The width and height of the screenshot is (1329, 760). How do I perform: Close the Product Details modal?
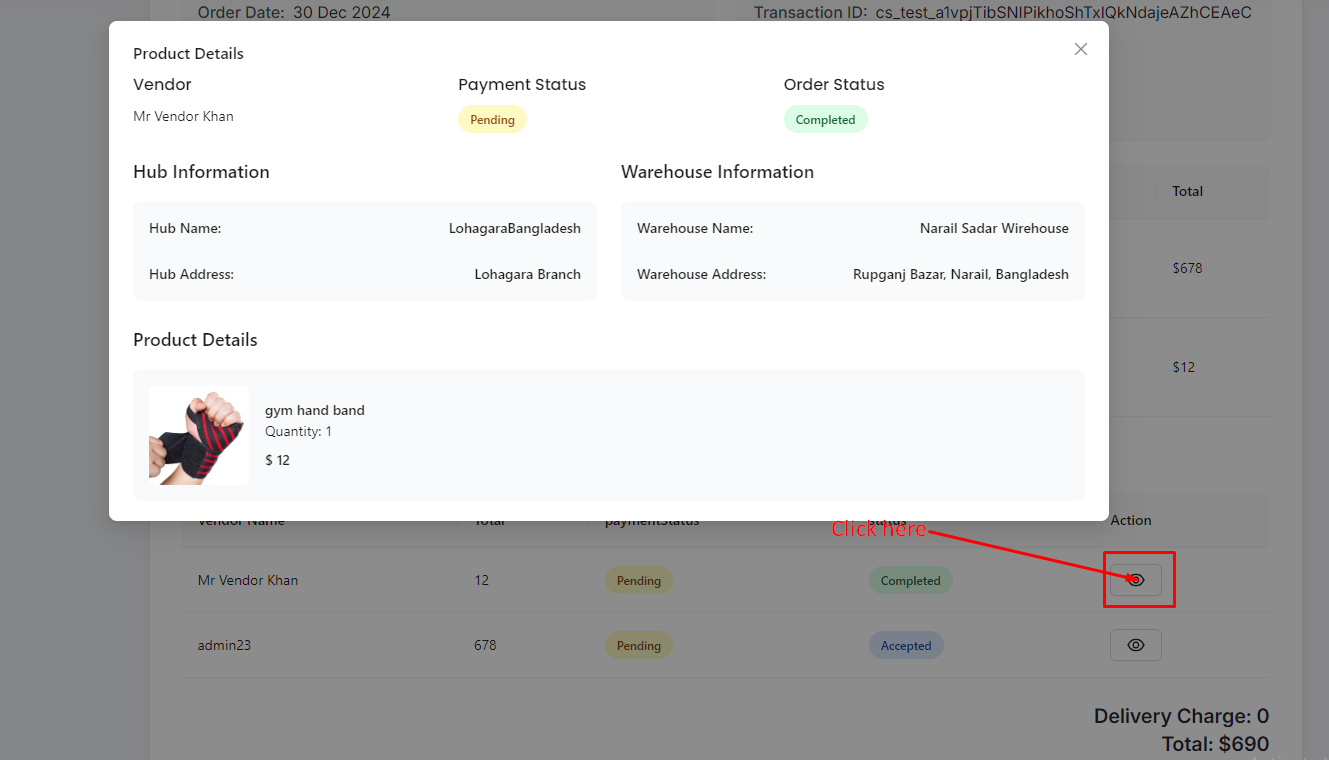pos(1080,49)
